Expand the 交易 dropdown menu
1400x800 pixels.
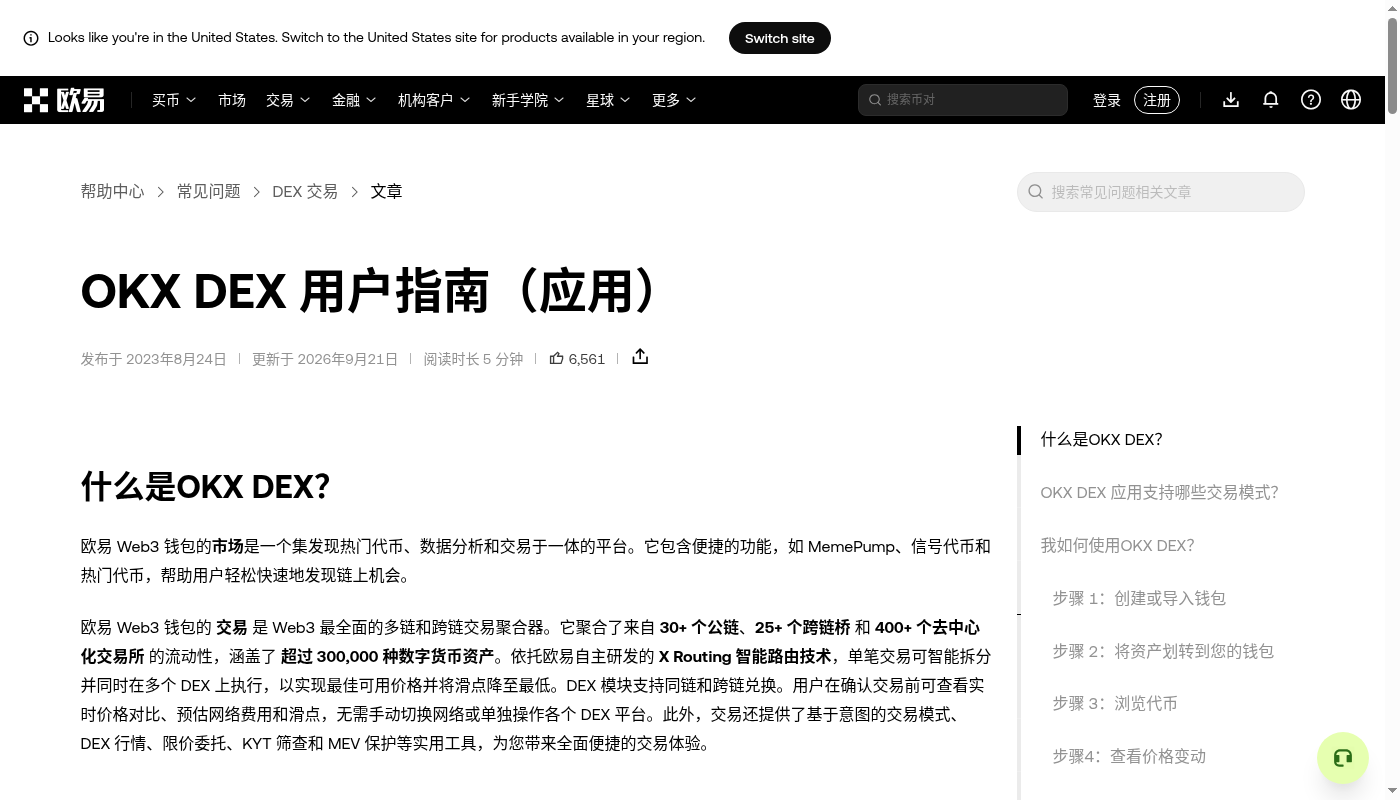[x=288, y=100]
